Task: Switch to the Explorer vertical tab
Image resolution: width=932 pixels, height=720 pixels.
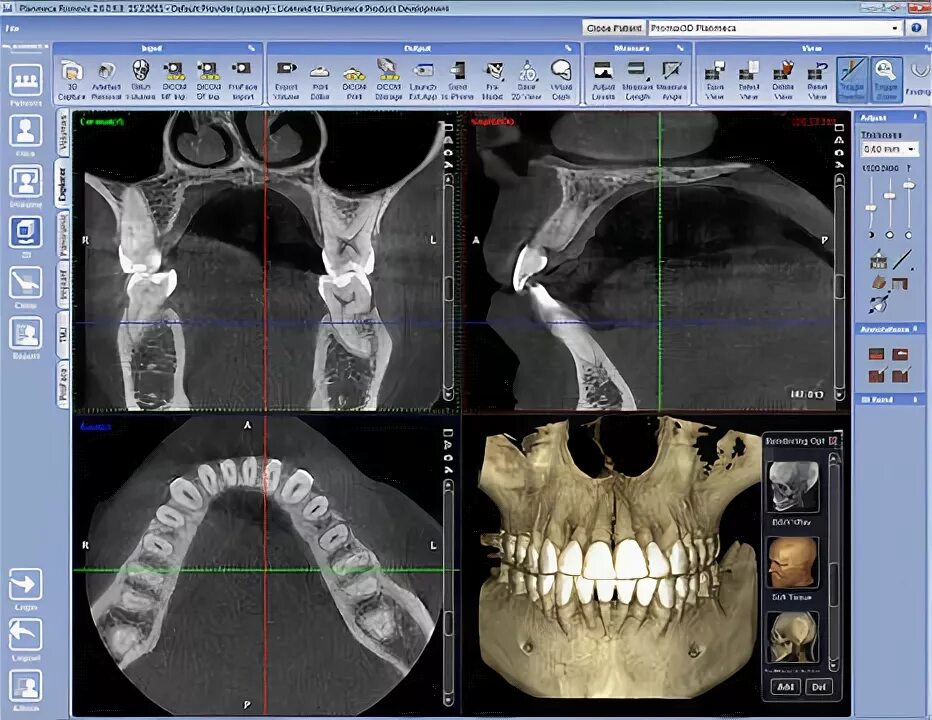Action: click(62, 183)
